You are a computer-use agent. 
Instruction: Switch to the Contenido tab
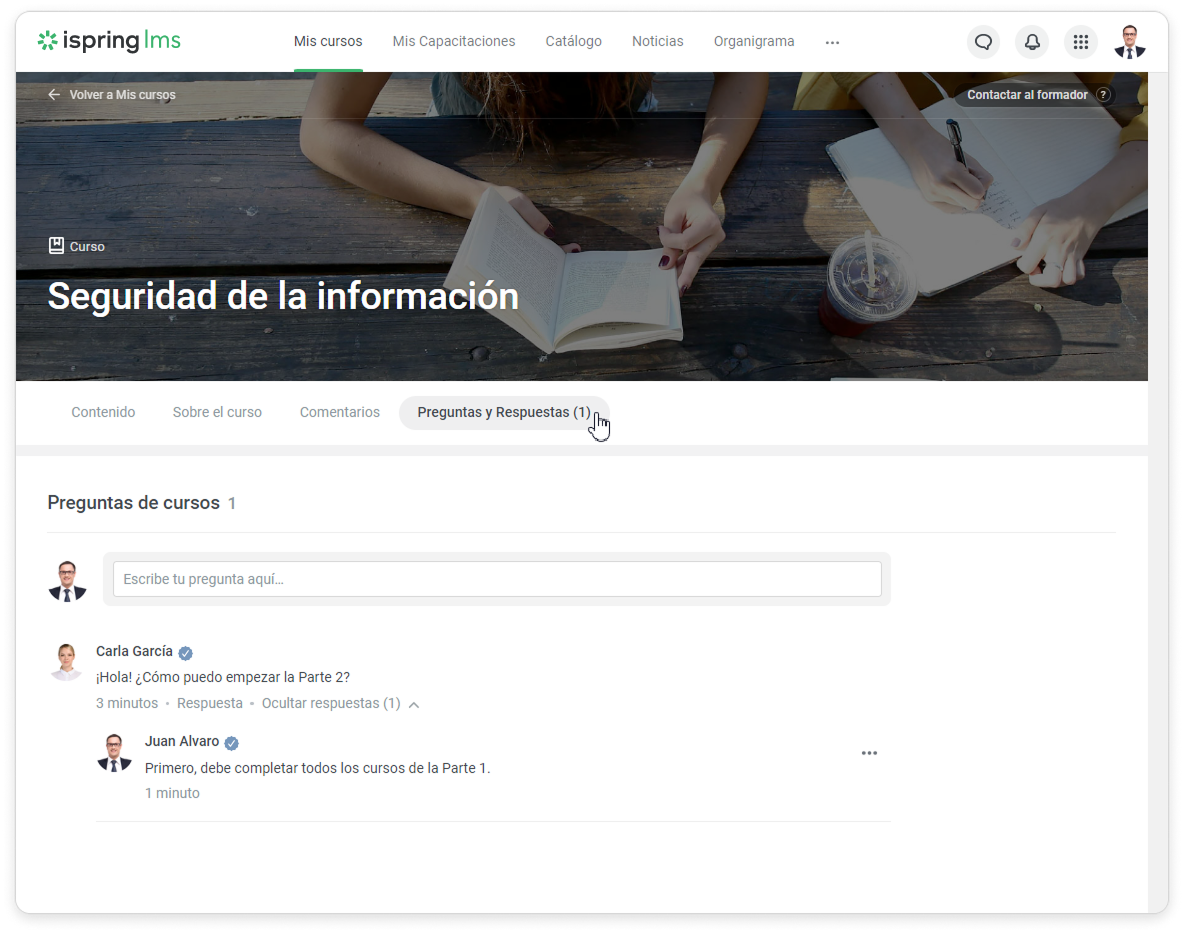pyautogui.click(x=103, y=412)
